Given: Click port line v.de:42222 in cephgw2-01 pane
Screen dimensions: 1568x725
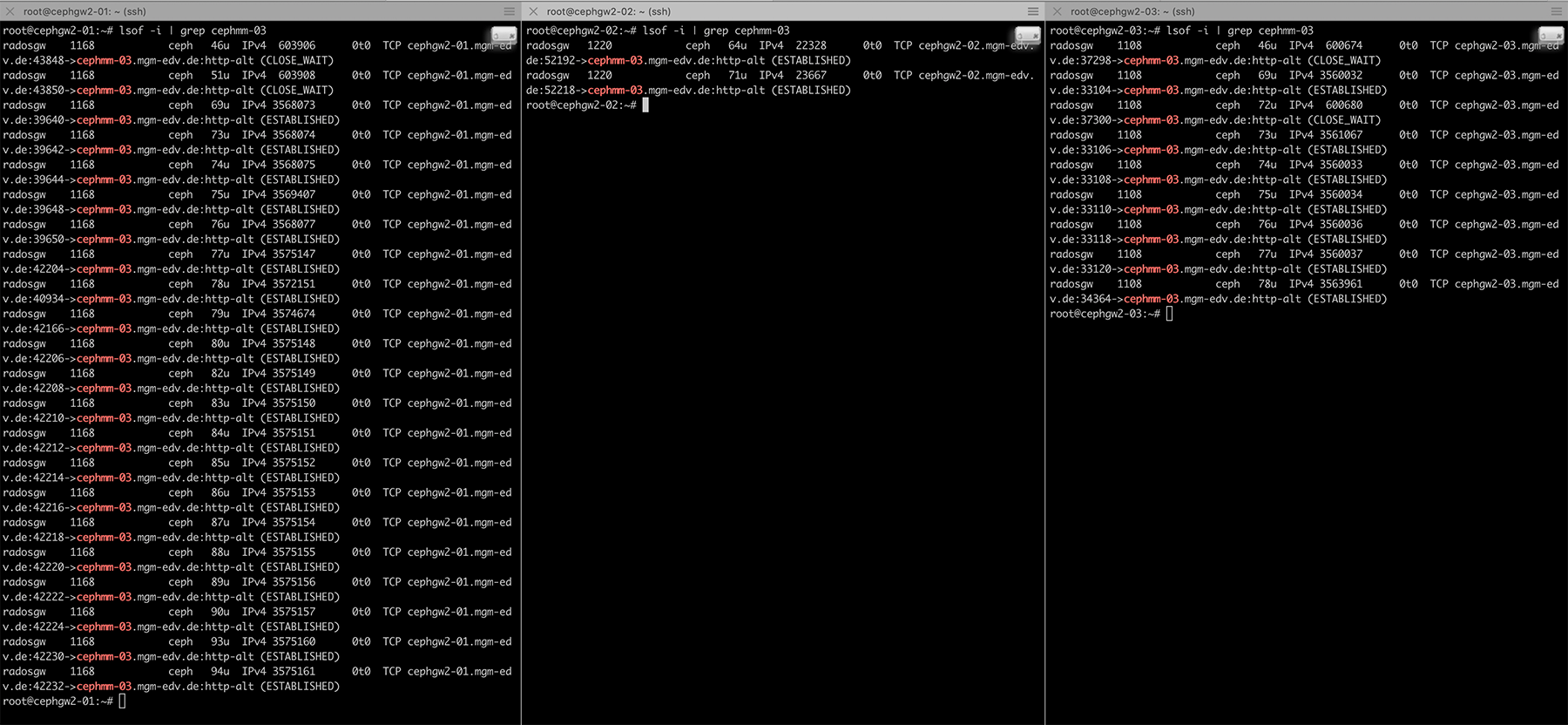Looking at the screenshot, I should pyautogui.click(x=171, y=597).
